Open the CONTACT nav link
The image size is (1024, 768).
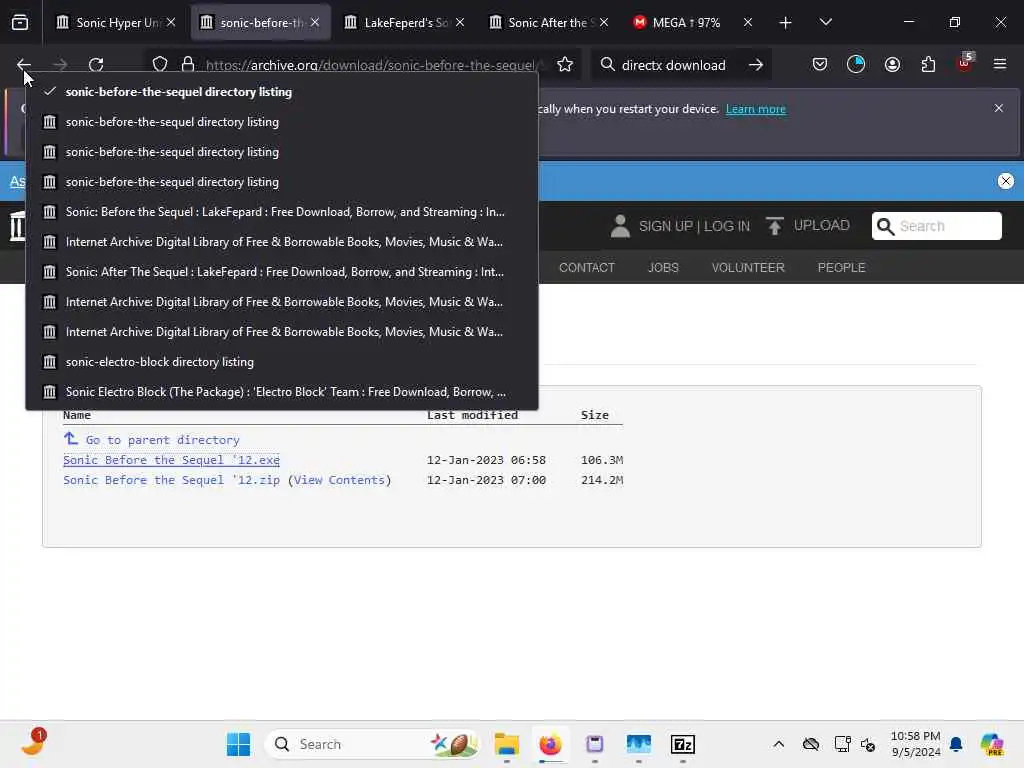point(586,268)
